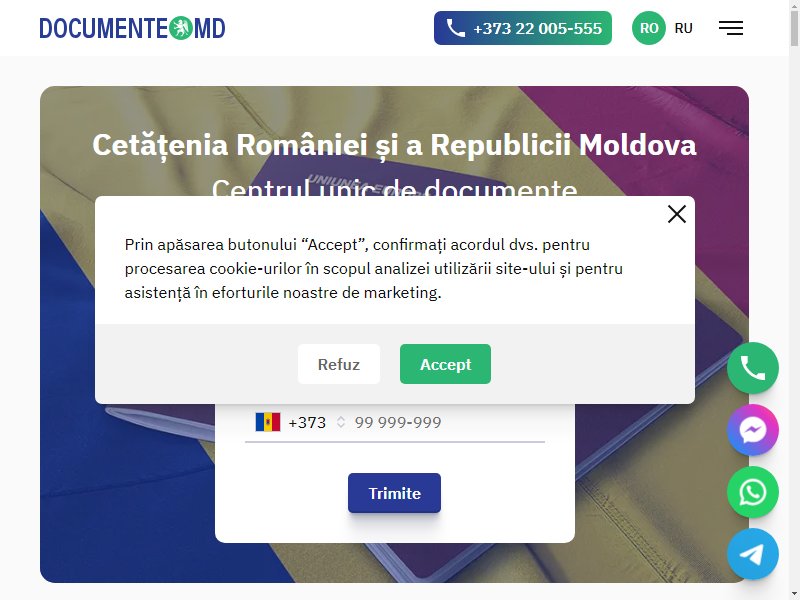Close the cookie consent dialog with X

point(677,214)
